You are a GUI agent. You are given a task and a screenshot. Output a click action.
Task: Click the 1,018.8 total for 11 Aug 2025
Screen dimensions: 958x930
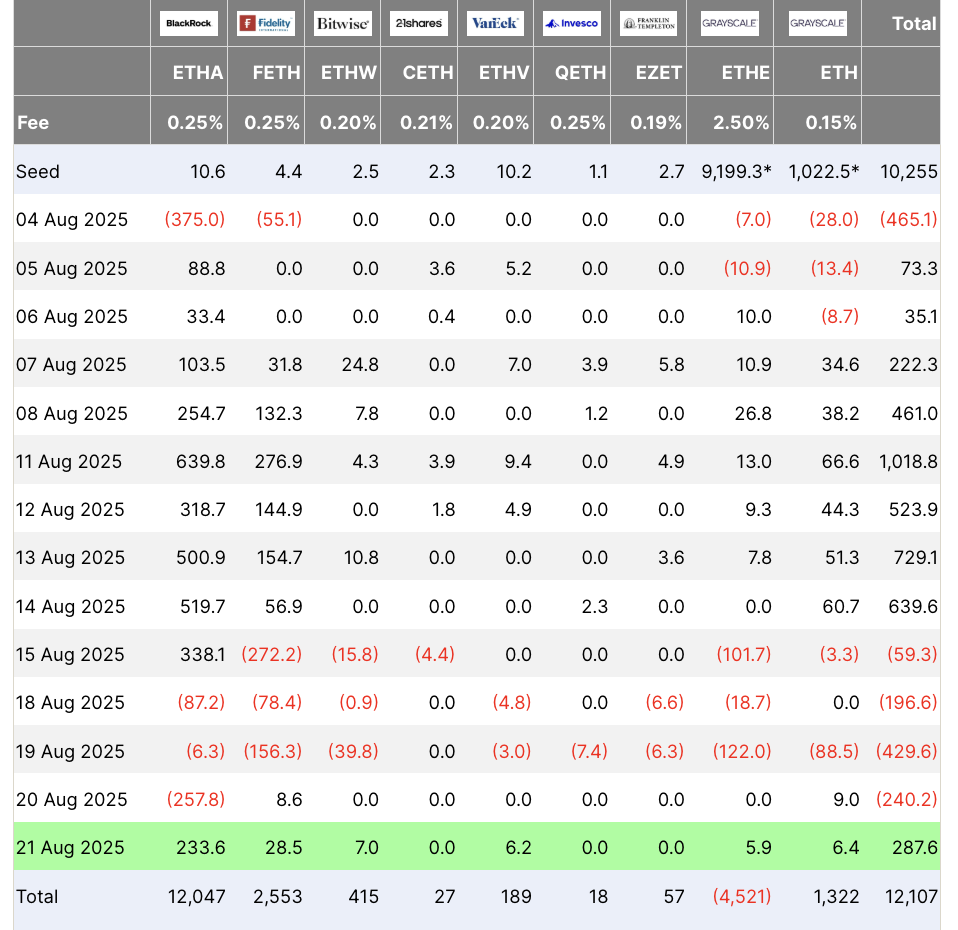pos(908,461)
